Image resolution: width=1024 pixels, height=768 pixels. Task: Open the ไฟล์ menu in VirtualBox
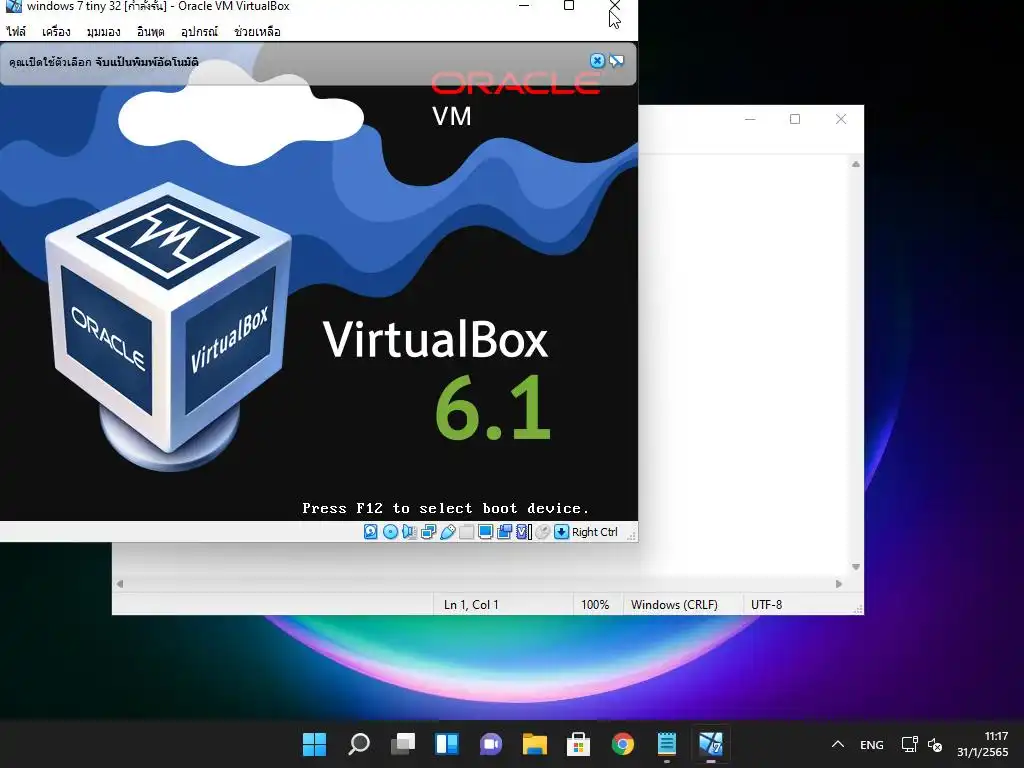pos(16,31)
